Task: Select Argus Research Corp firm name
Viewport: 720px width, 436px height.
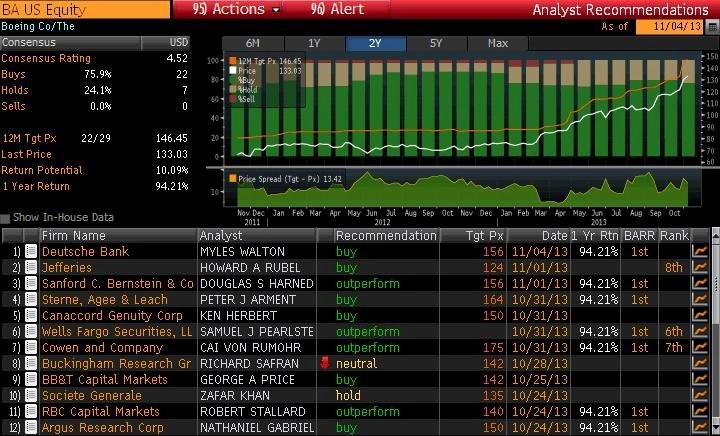Action: click(102, 428)
